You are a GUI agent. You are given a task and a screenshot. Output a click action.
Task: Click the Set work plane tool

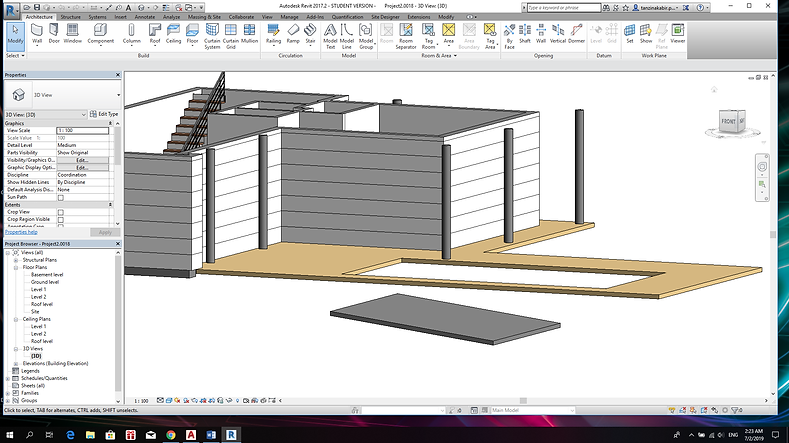pos(629,34)
